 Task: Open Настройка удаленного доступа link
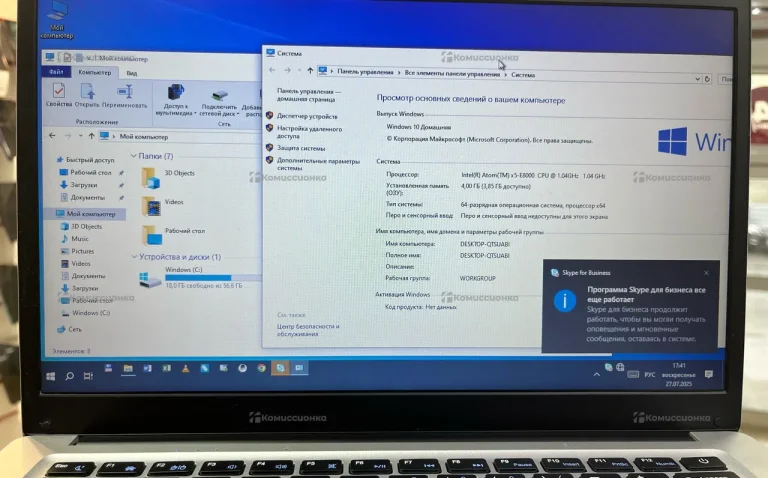pos(310,132)
